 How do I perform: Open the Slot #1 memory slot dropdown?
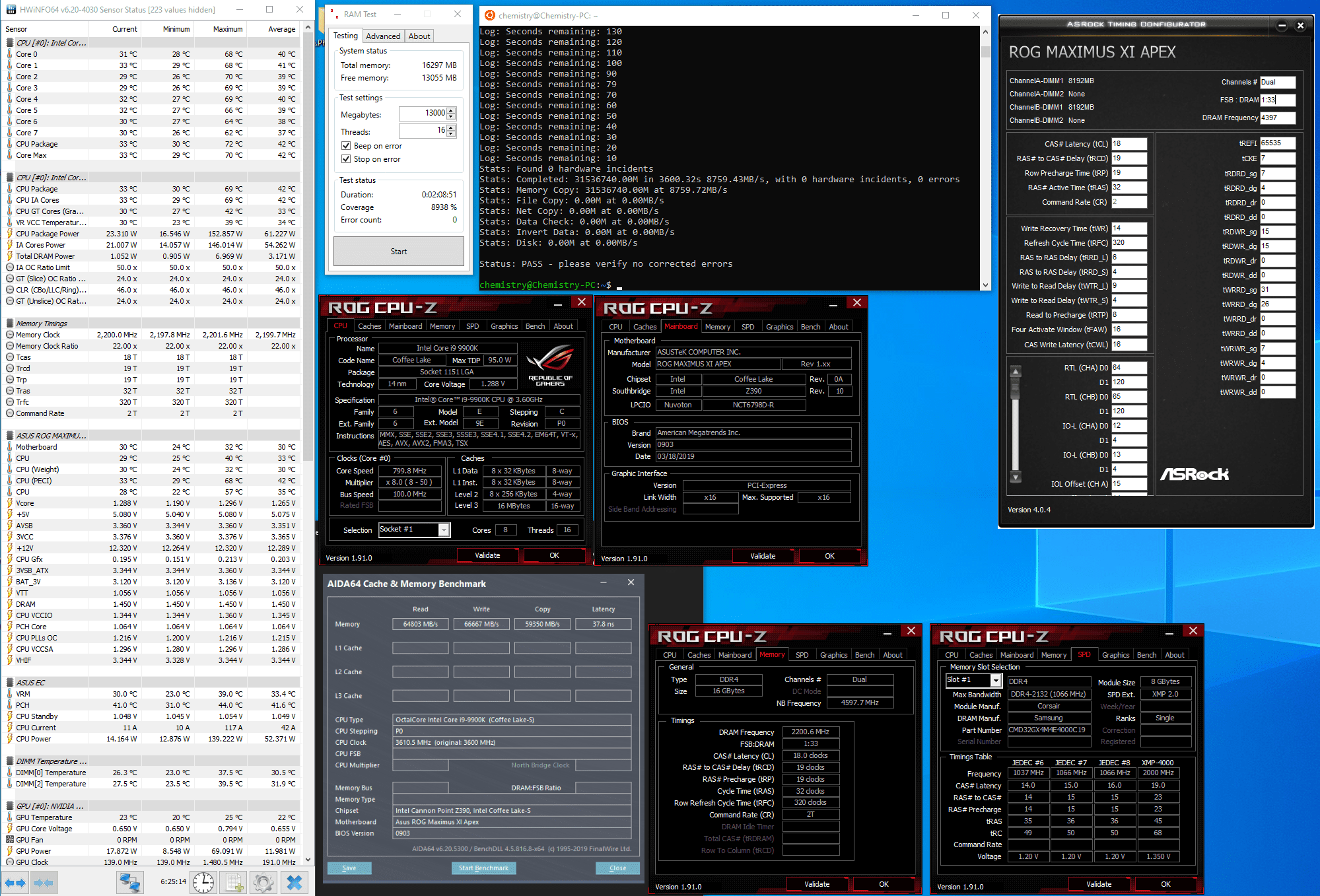996,680
